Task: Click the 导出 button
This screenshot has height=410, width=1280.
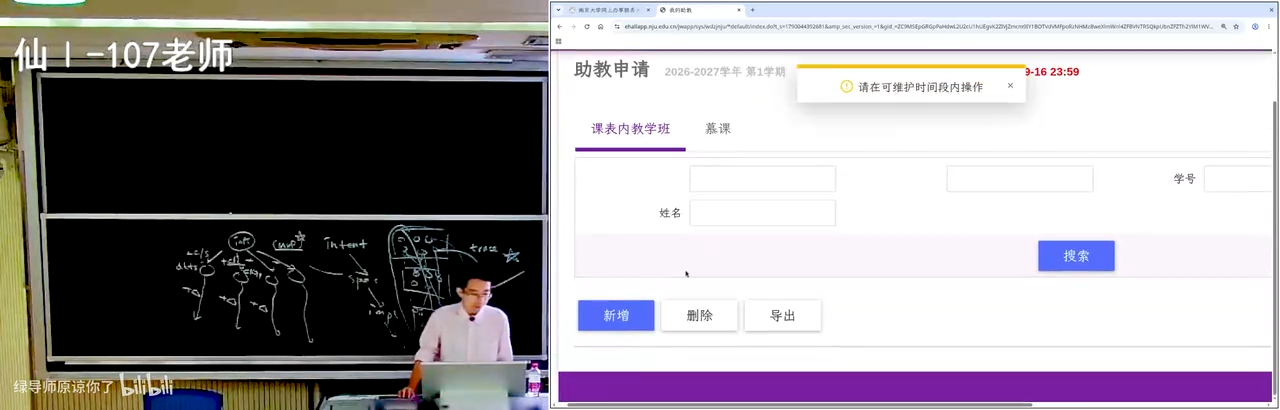Action: 783,316
